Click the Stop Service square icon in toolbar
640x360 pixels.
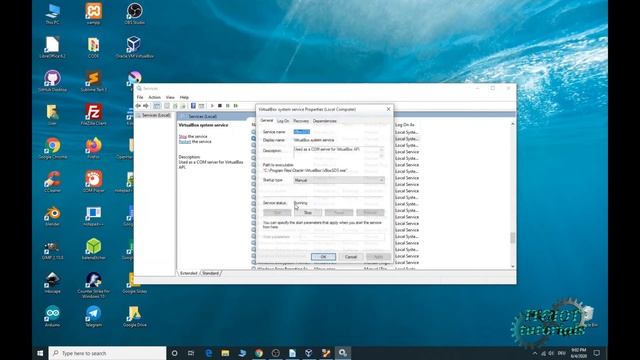[220, 106]
